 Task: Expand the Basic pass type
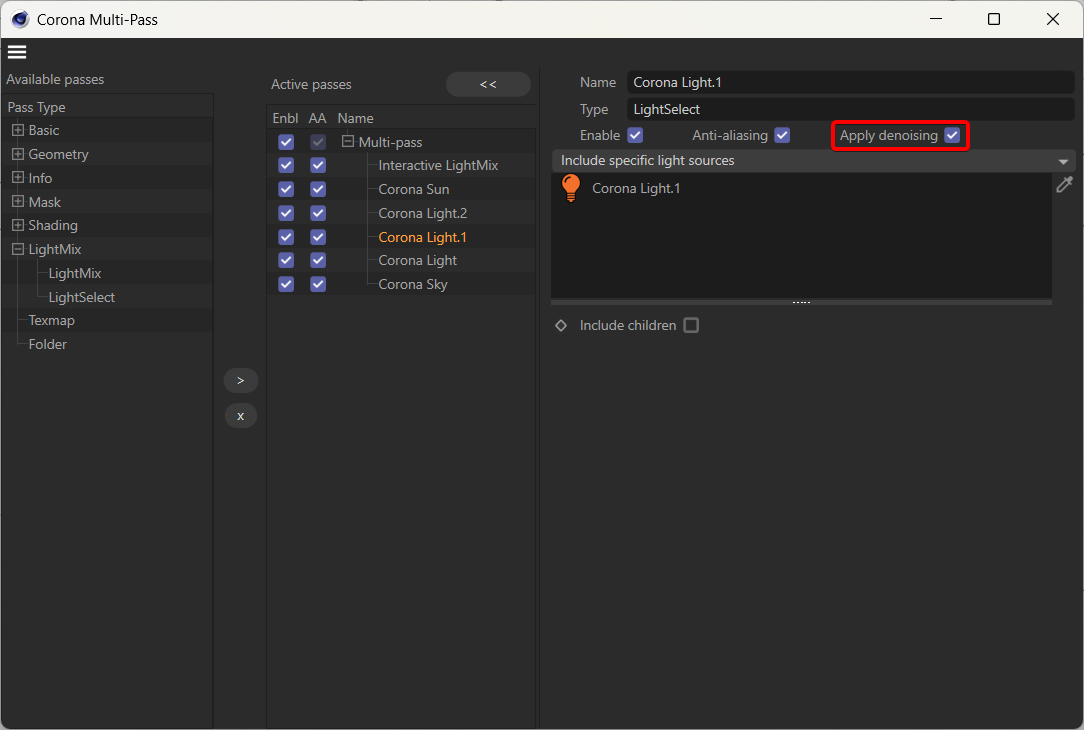[18, 130]
